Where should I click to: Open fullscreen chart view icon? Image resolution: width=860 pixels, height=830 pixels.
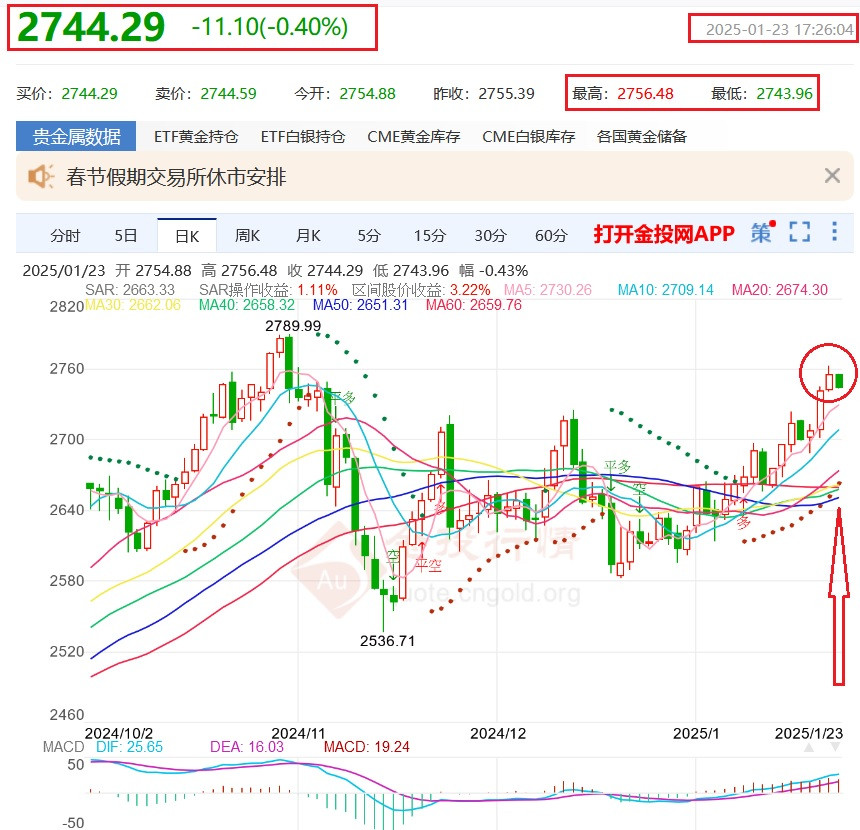(x=799, y=232)
